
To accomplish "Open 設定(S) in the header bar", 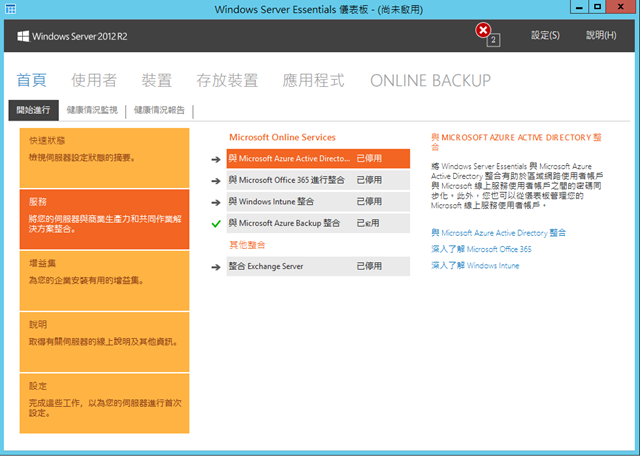I will click(545, 35).
